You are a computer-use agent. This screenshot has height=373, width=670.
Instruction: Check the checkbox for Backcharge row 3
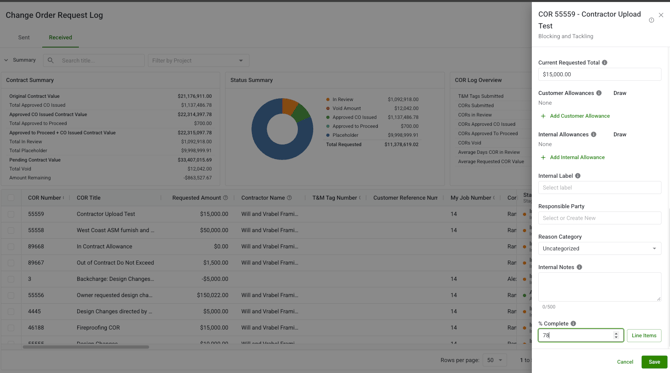11,279
